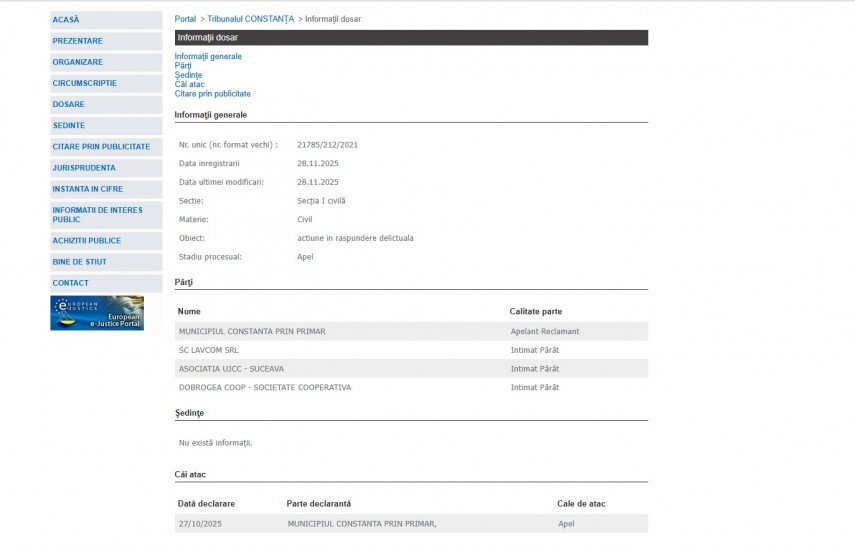This screenshot has height=547, width=855.
Task: Jump to the Părți anchor link
Action: coord(183,66)
